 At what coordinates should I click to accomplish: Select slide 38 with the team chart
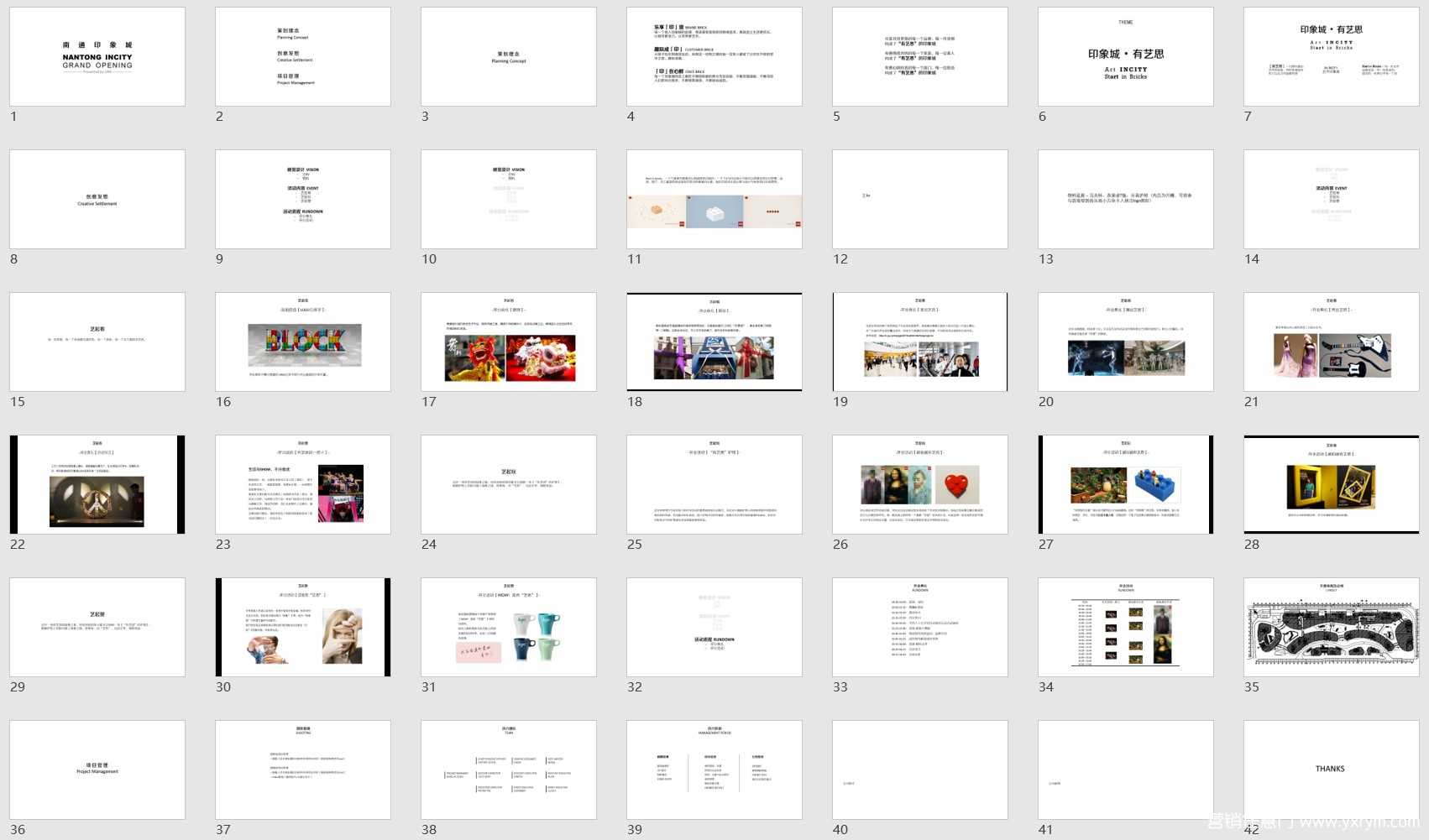(x=509, y=770)
